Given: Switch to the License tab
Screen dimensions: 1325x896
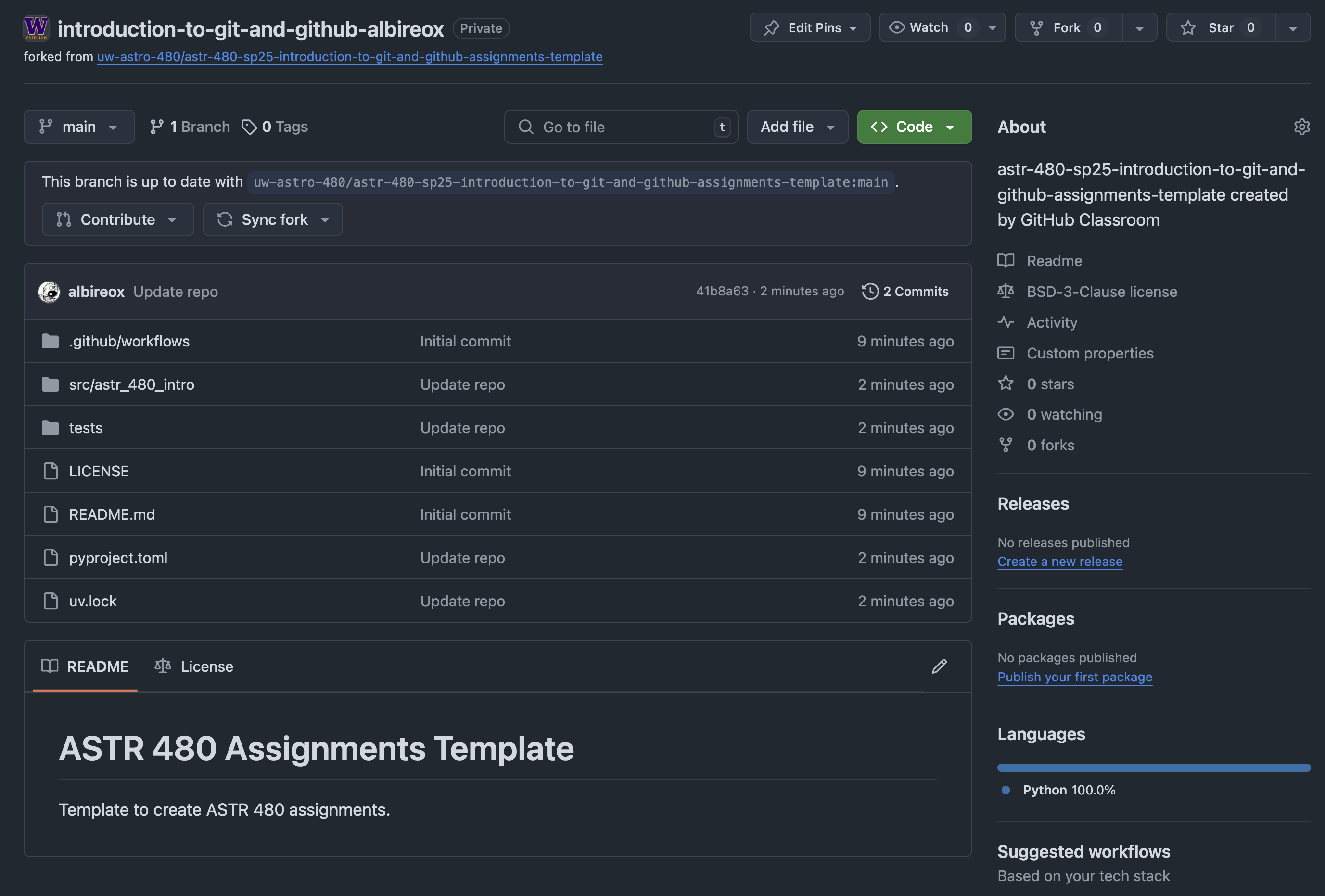Looking at the screenshot, I should point(194,666).
